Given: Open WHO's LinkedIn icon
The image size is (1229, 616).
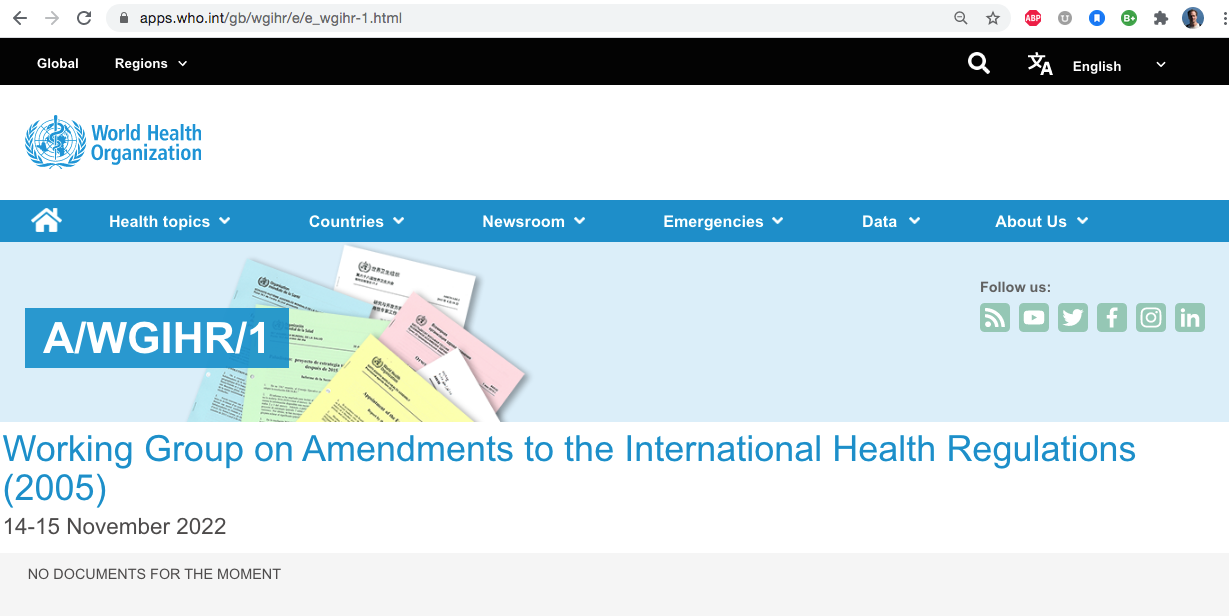Looking at the screenshot, I should point(1190,318).
